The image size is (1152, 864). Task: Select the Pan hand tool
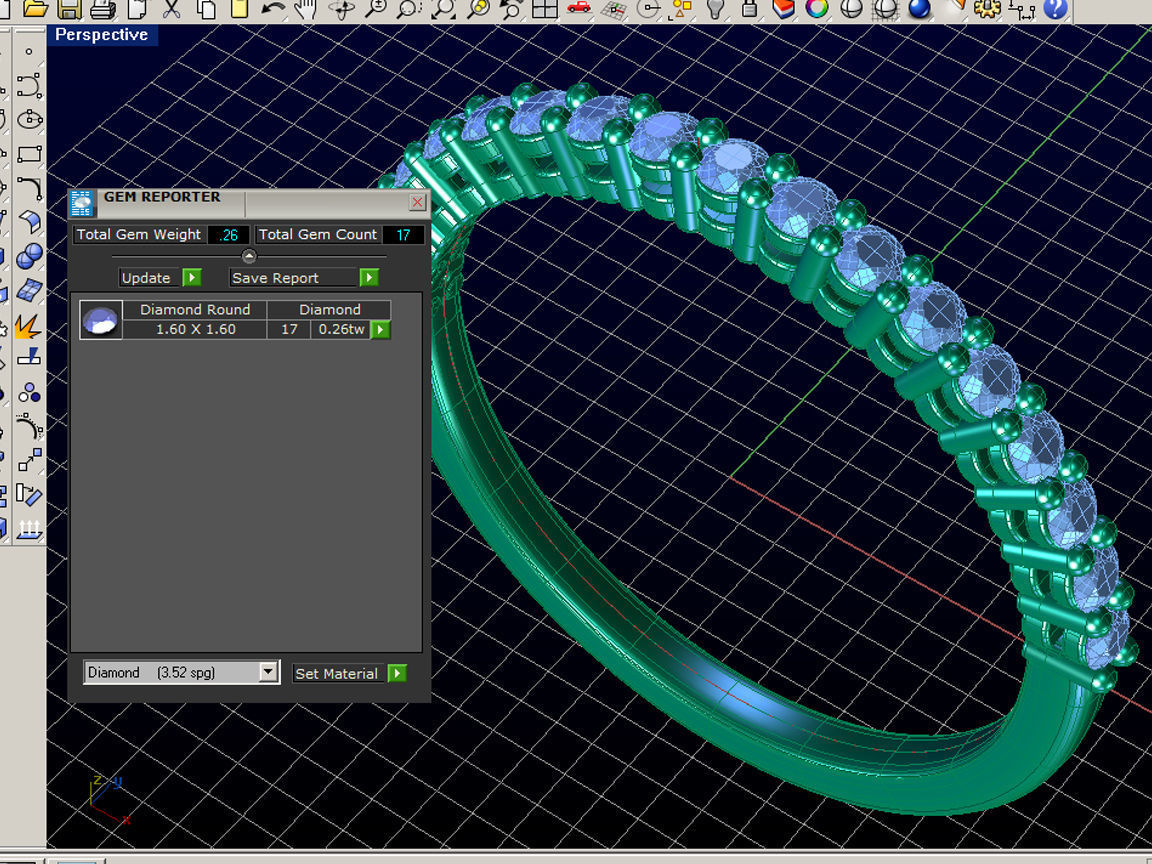(306, 9)
